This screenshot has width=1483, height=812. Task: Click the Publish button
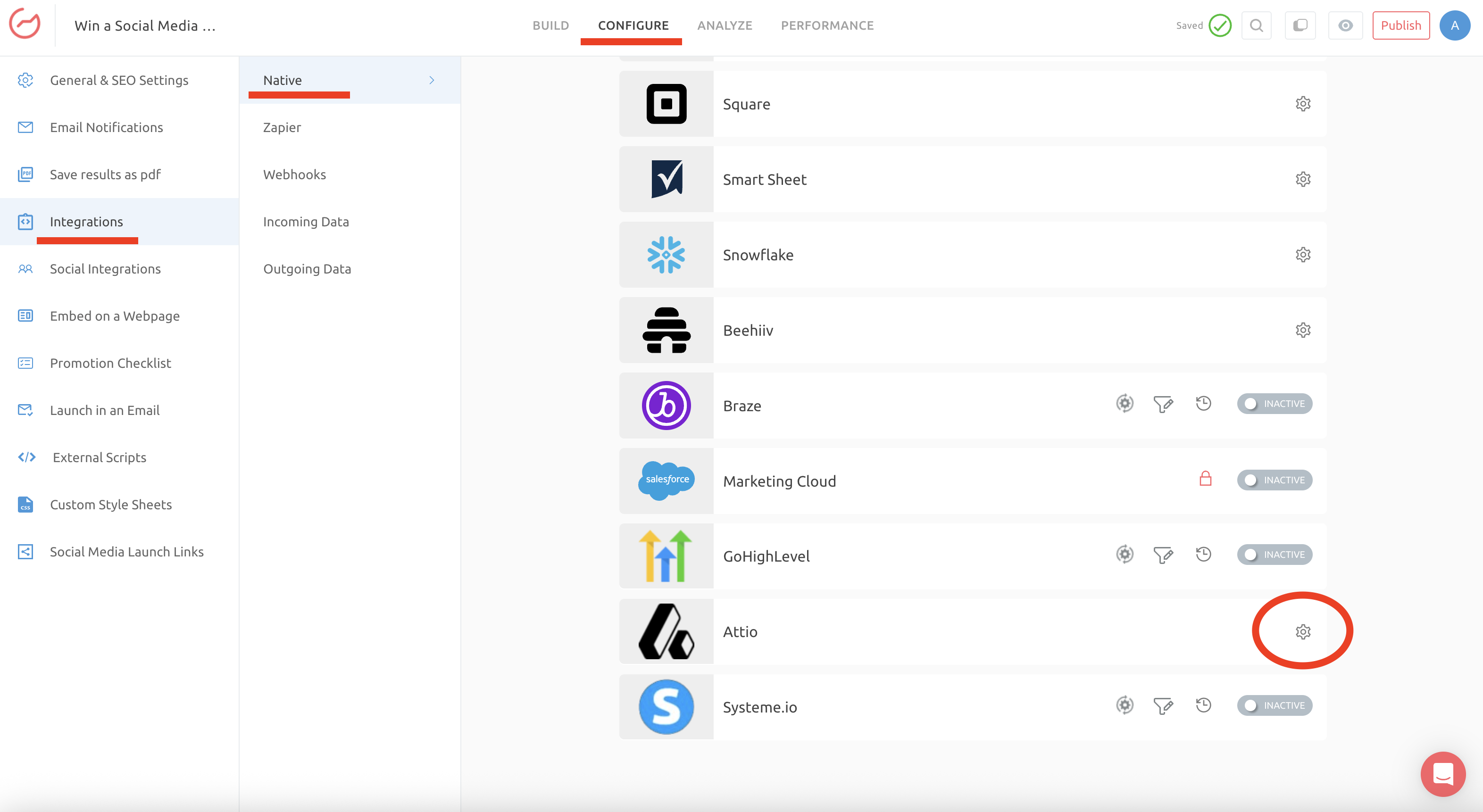tap(1400, 25)
